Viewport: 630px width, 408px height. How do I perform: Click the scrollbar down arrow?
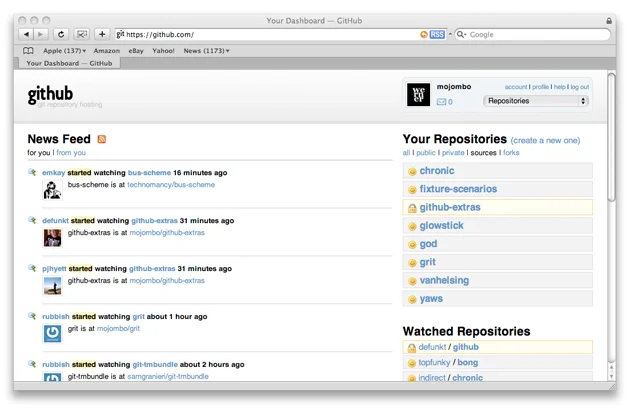(x=612, y=376)
